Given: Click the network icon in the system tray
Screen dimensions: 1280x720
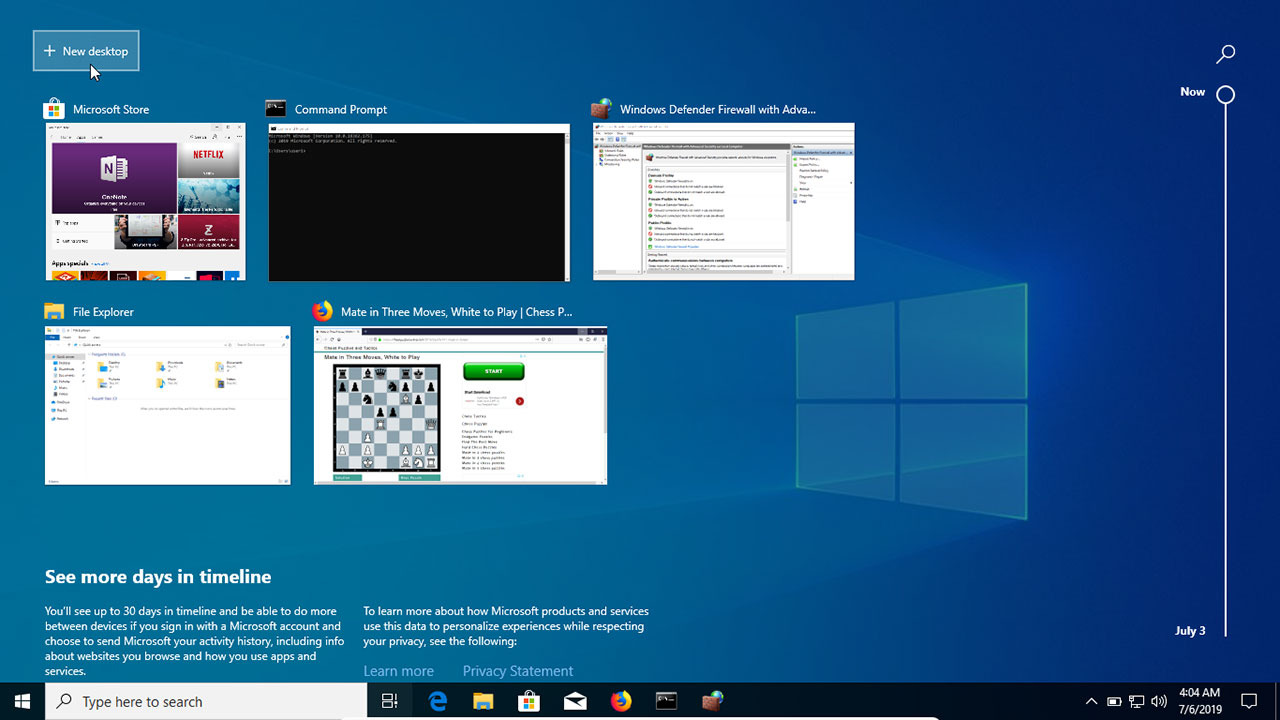Looking at the screenshot, I should [x=1136, y=700].
